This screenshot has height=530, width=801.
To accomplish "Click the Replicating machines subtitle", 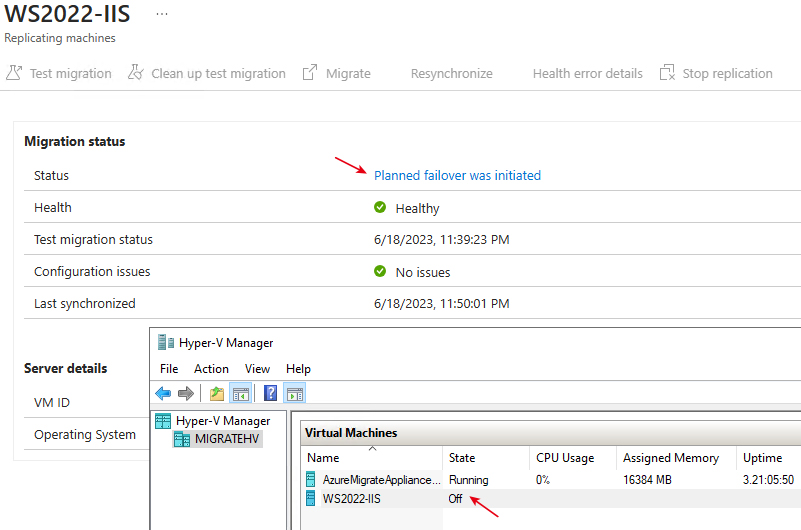I will (60, 38).
